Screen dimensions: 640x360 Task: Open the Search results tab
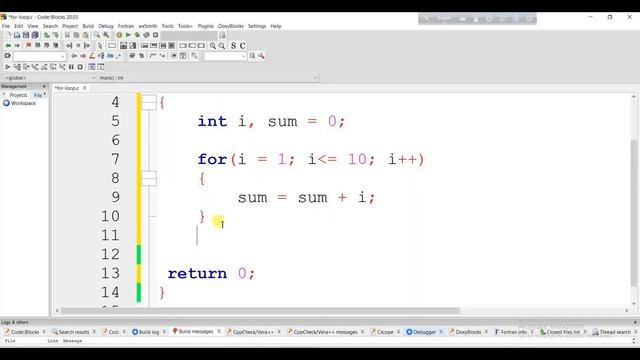click(x=73, y=332)
